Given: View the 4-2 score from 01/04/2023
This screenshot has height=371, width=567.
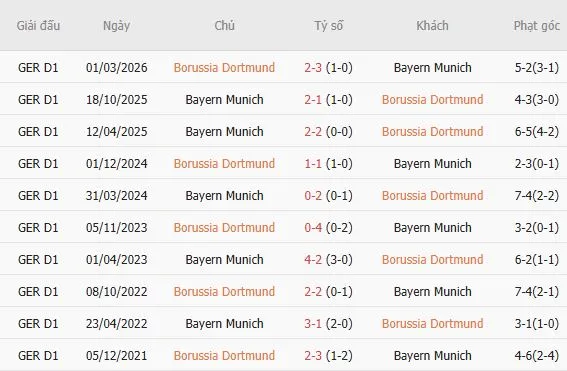Looking at the screenshot, I should [x=313, y=260].
